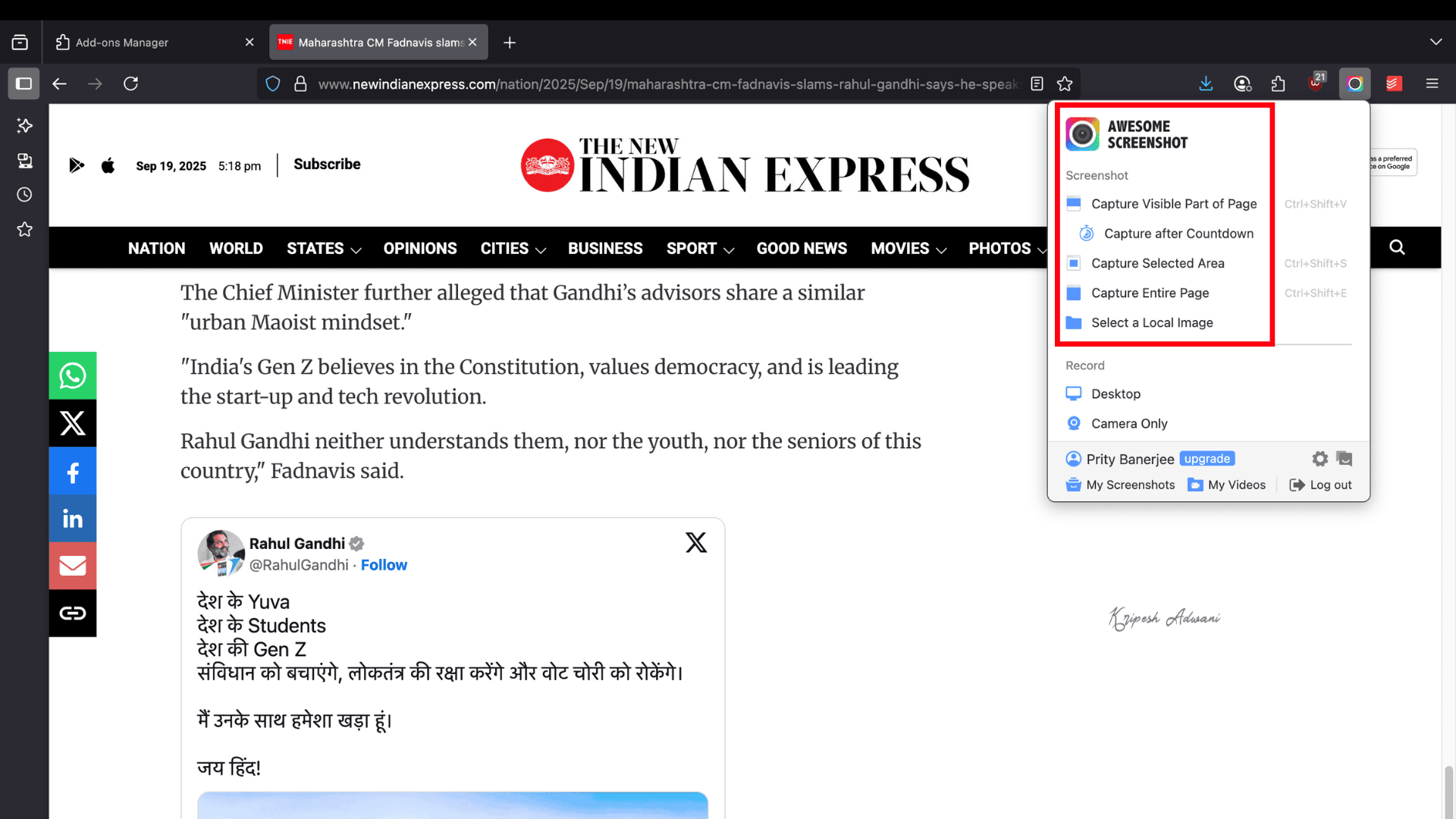This screenshot has width=1456, height=819.
Task: Open the list all tabs chevron
Action: (1436, 42)
